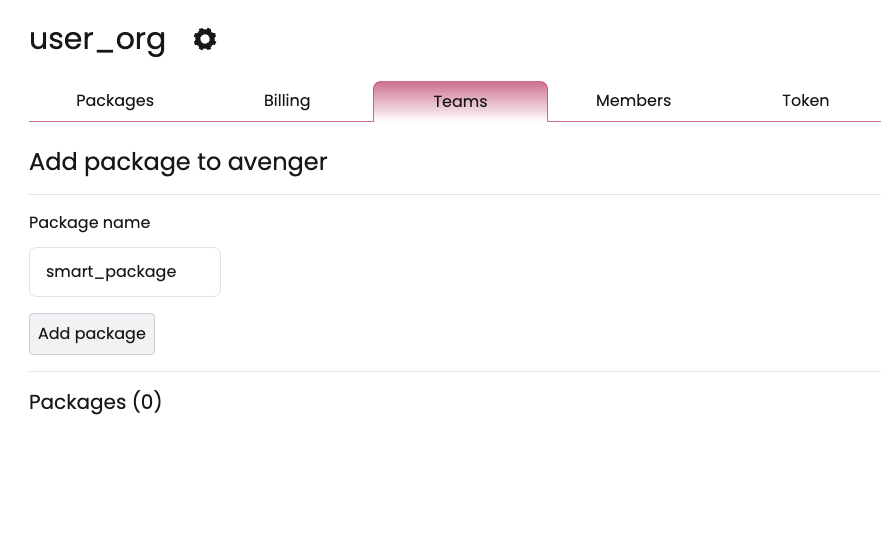This screenshot has height=553, width=881.
Task: Click the '(0)' package count
Action: (x=146, y=402)
